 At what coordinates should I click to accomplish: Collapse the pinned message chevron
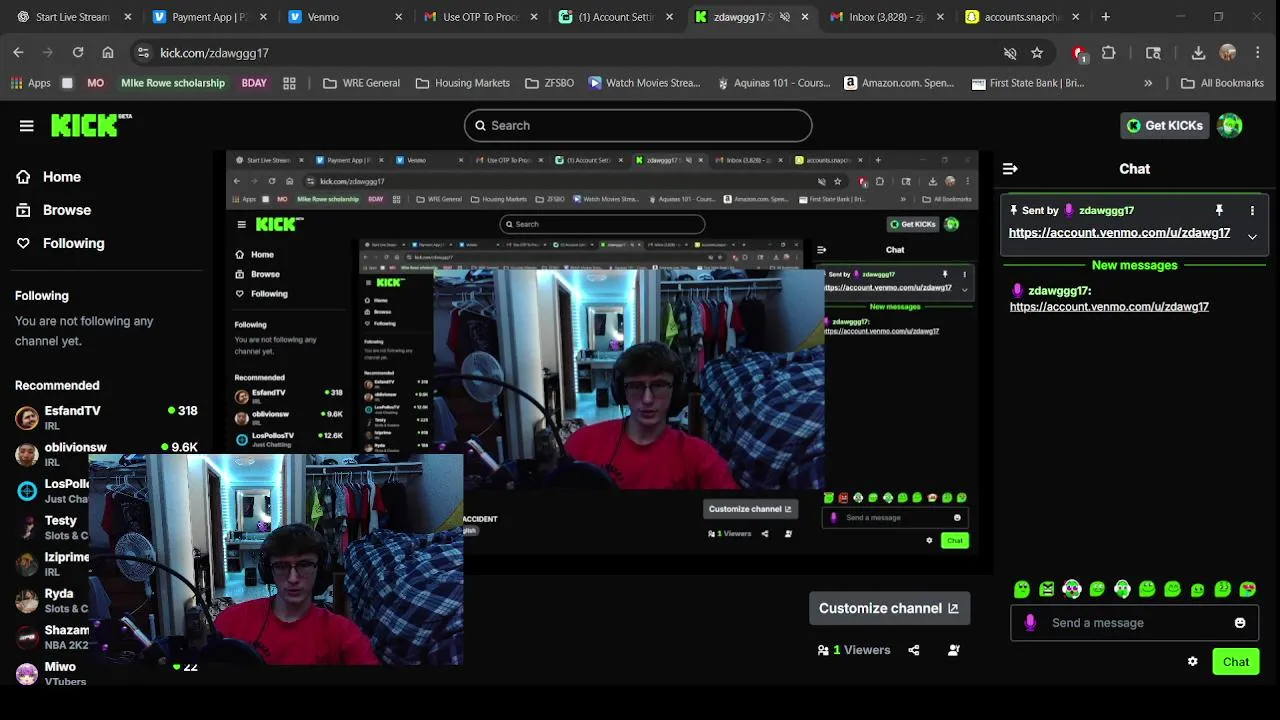[1252, 236]
